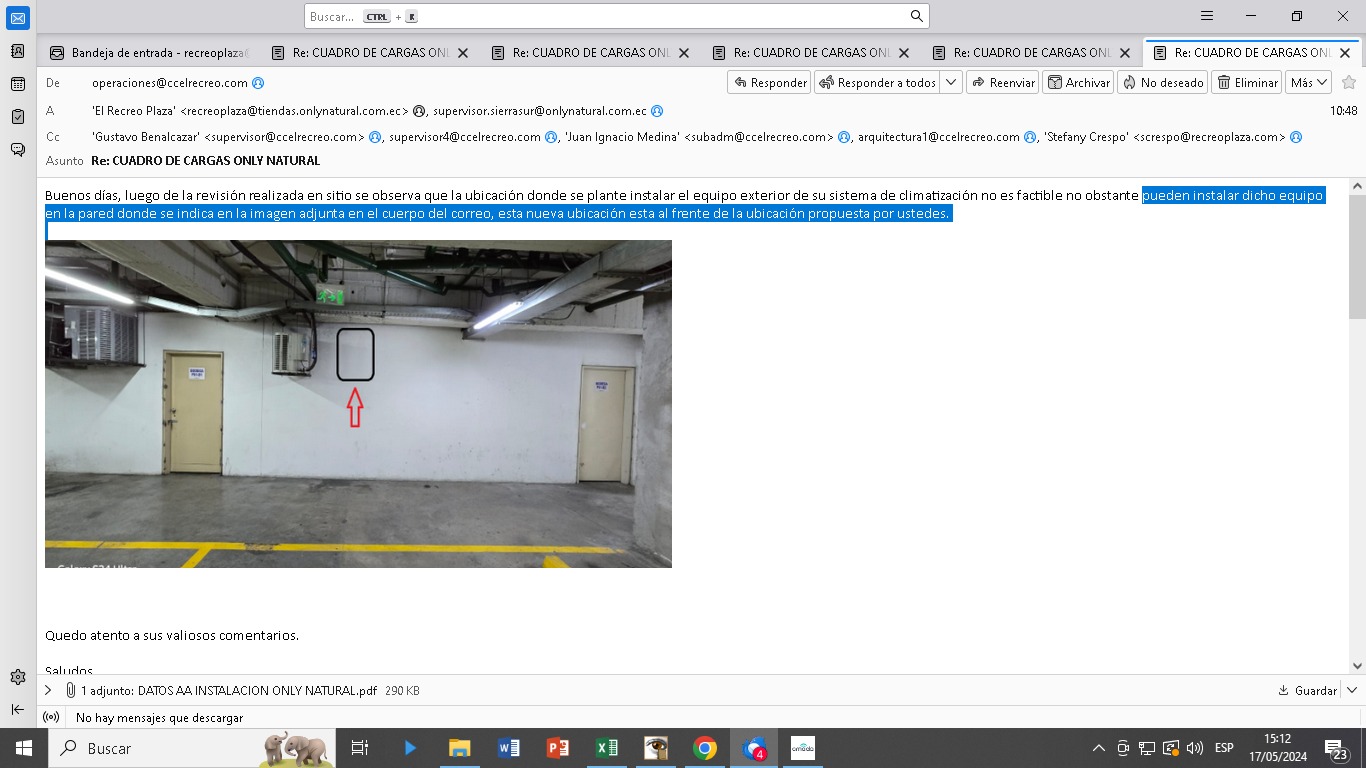Screen dimensions: 1366x768
Task: Click contact icon beside operaciones@ccelrecreo.com
Action: click(258, 83)
